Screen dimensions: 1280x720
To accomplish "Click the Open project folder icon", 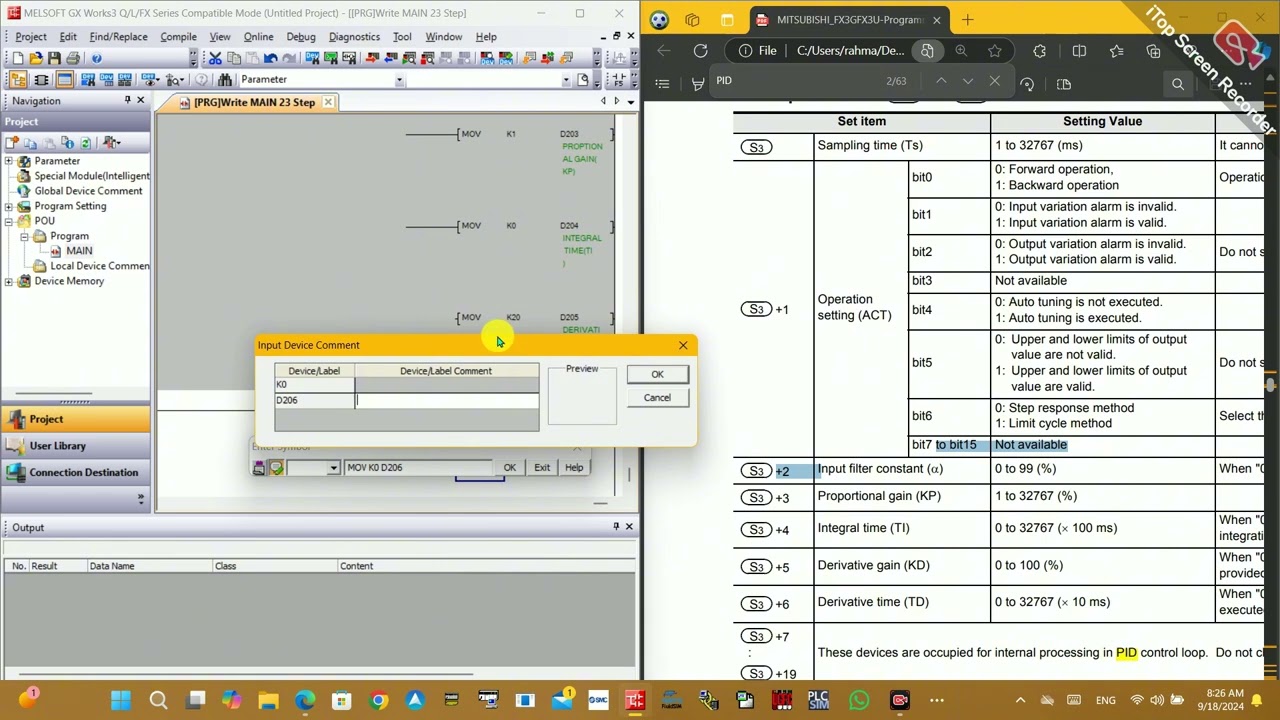I will click(36, 58).
